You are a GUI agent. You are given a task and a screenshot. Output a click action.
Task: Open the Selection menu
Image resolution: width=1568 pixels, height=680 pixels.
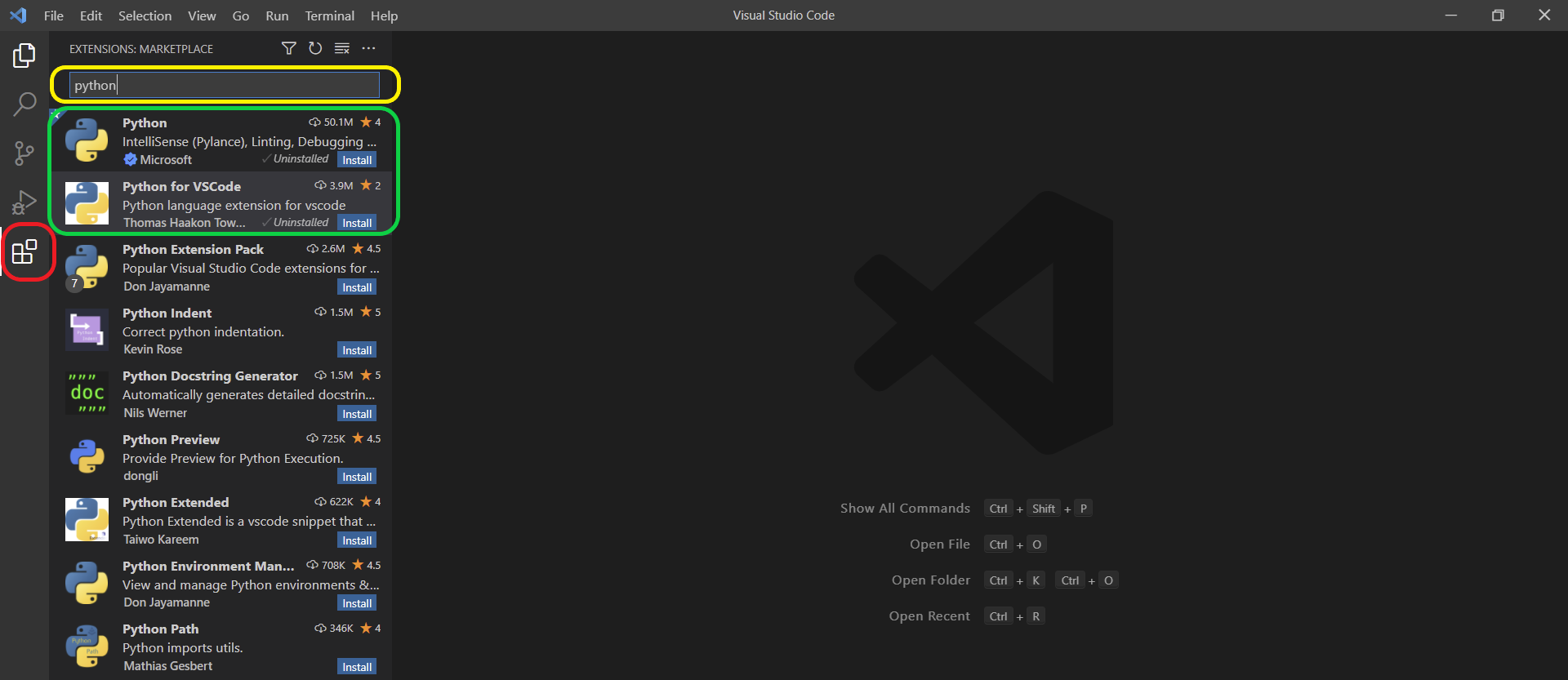tap(145, 16)
